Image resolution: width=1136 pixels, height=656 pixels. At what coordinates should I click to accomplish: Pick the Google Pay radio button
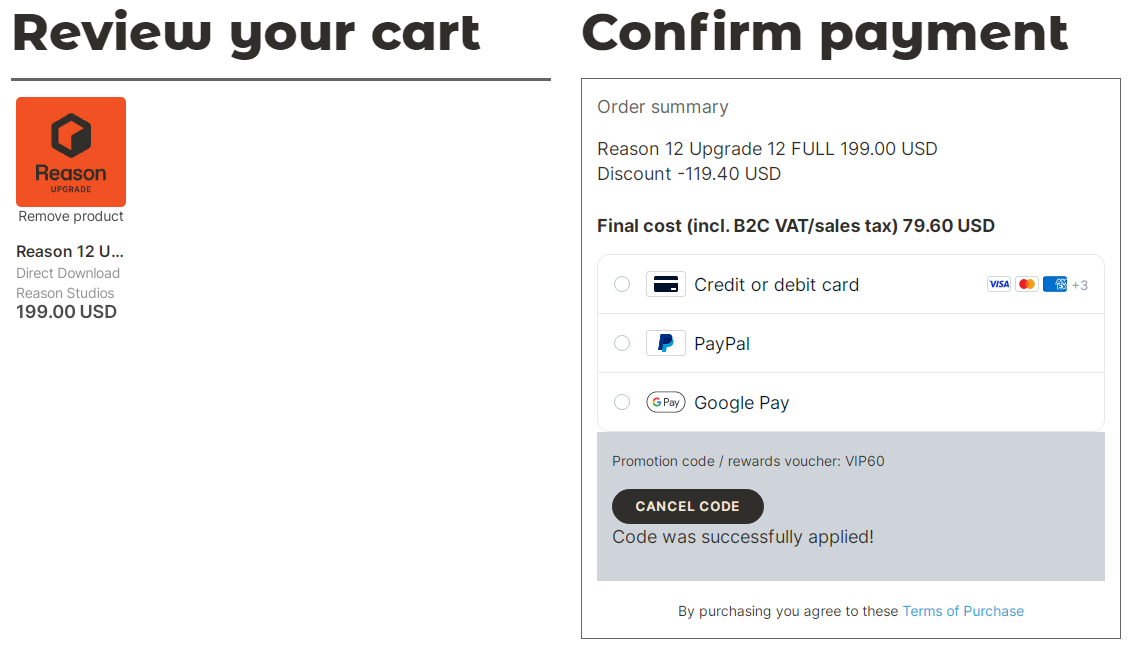622,402
